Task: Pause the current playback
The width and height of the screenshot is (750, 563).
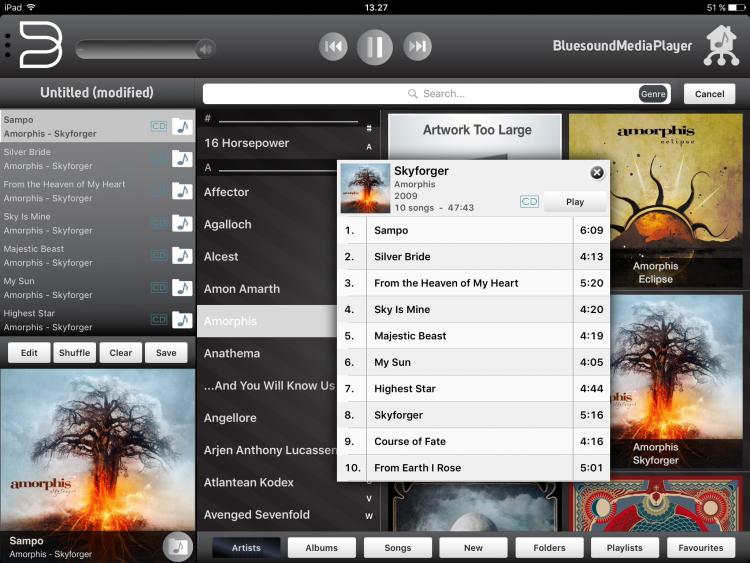Action: pos(375,46)
